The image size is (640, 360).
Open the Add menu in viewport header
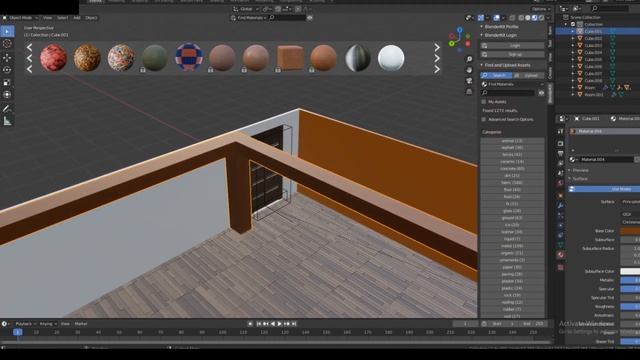click(77, 18)
